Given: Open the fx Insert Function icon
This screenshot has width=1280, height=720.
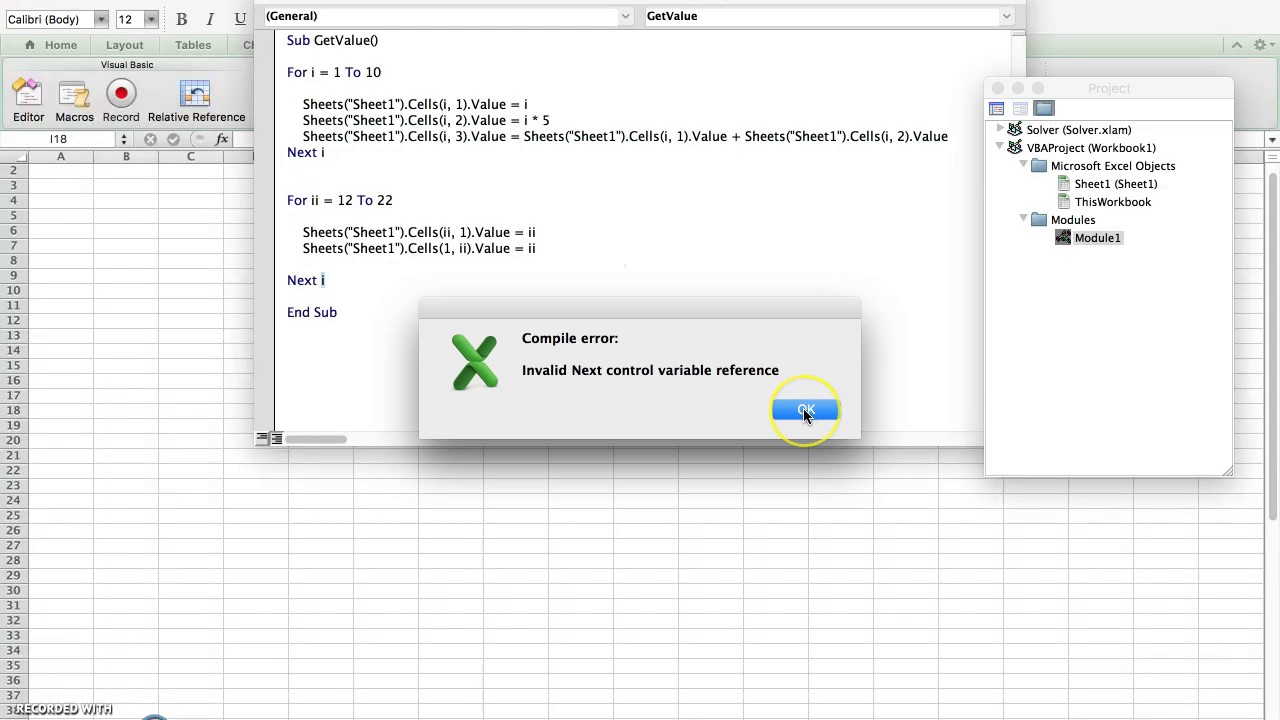Looking at the screenshot, I should (222, 139).
